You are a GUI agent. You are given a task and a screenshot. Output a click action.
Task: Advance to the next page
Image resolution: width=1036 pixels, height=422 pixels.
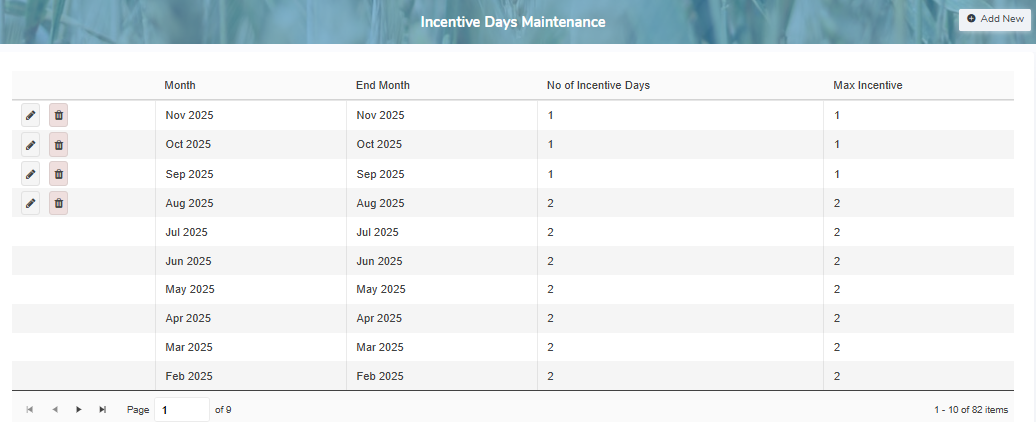(79, 410)
